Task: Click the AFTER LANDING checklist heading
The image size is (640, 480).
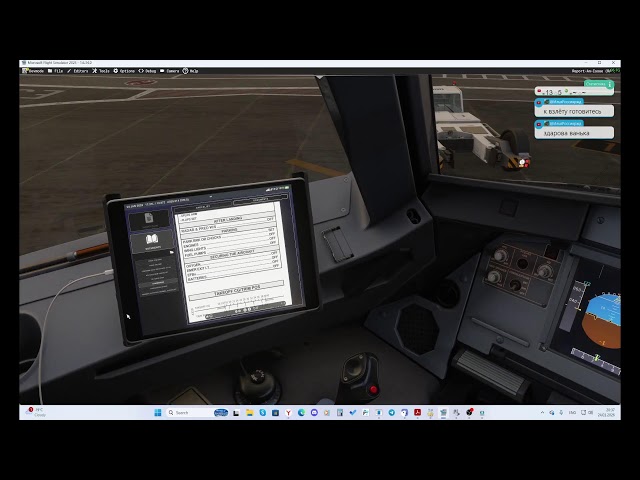Action: point(228,220)
